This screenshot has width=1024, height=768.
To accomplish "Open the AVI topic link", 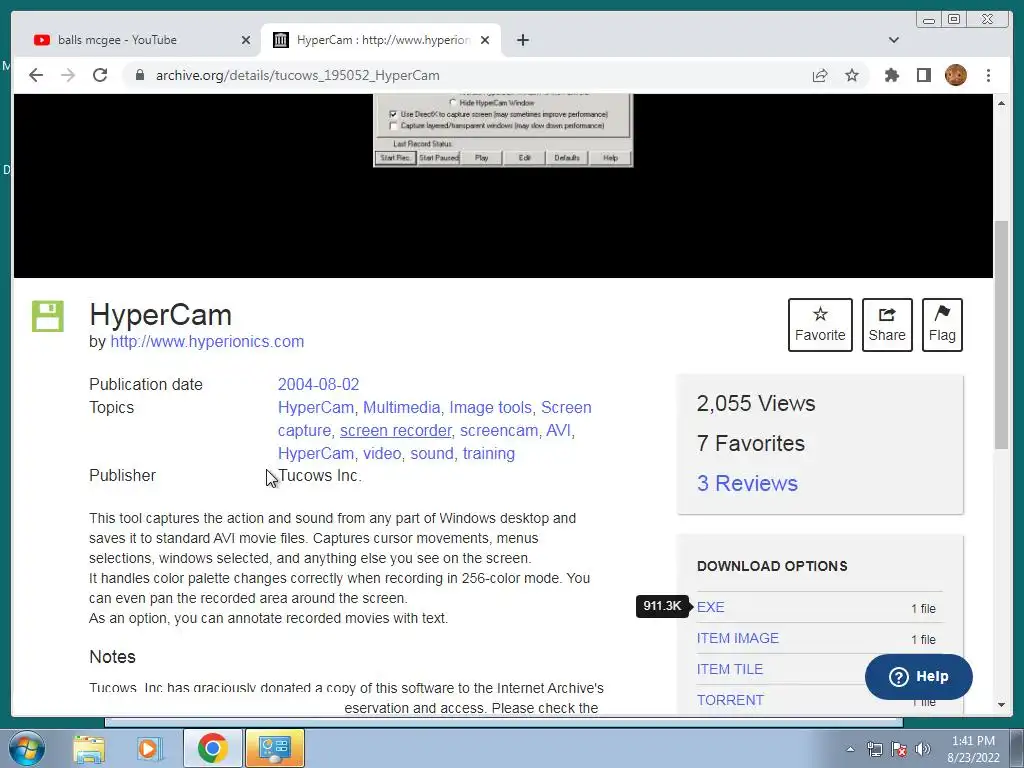I will (x=558, y=430).
